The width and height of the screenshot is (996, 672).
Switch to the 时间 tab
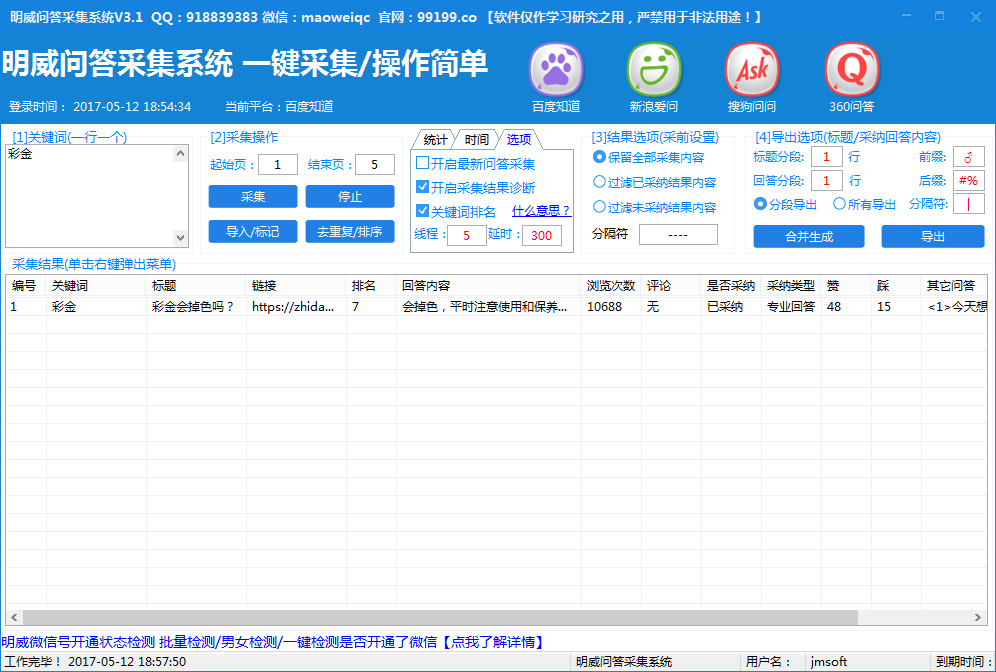[476, 140]
